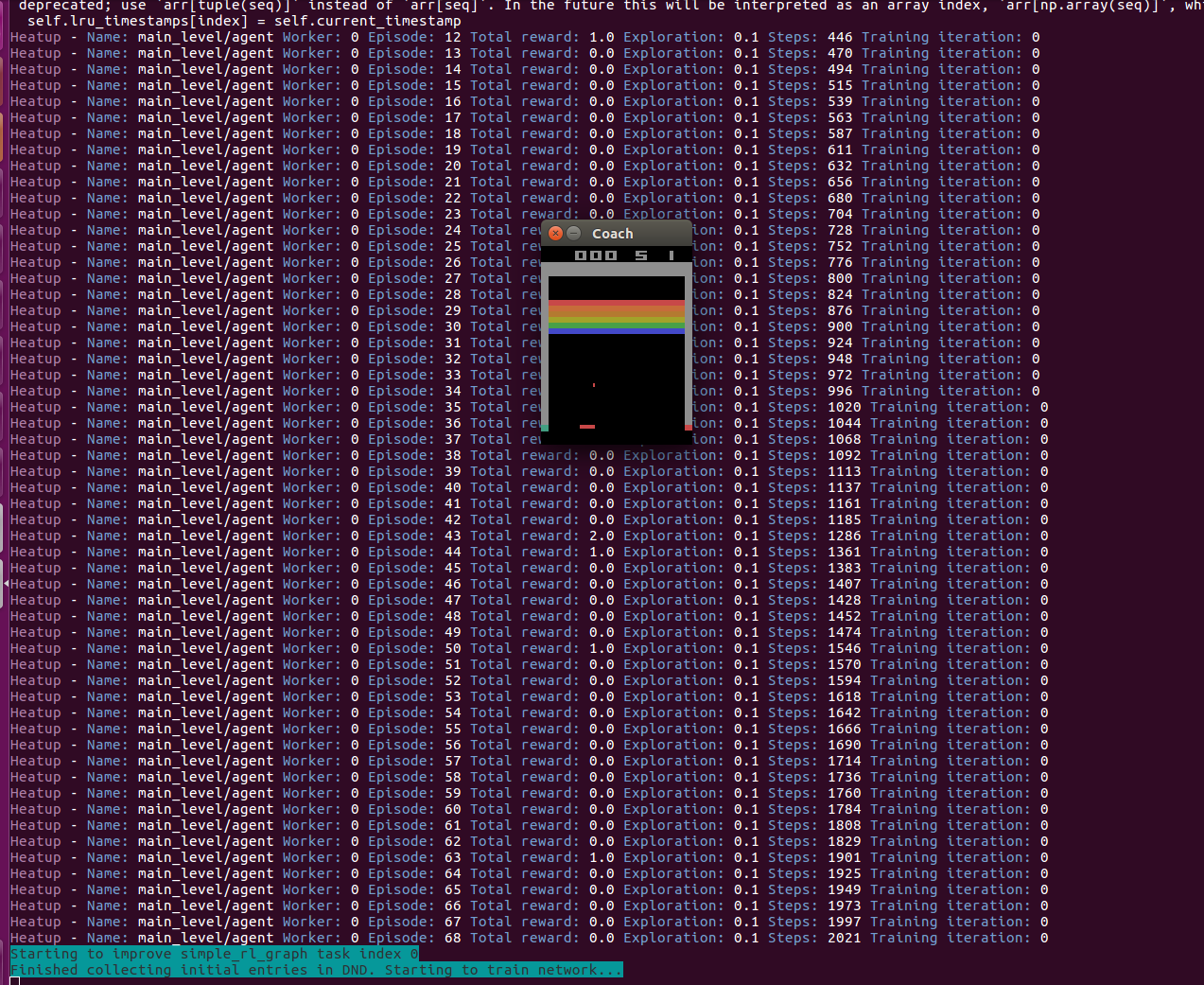The image size is (1204, 985).
Task: Click 'Episode: 13' log line label
Action: pos(414,53)
